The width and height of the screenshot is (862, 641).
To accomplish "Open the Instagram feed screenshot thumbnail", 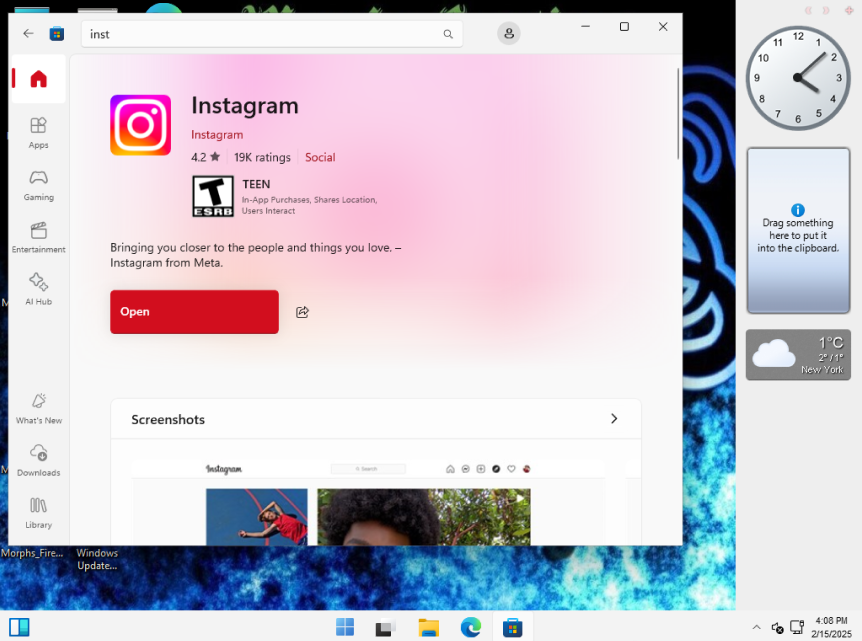I will coord(368,502).
